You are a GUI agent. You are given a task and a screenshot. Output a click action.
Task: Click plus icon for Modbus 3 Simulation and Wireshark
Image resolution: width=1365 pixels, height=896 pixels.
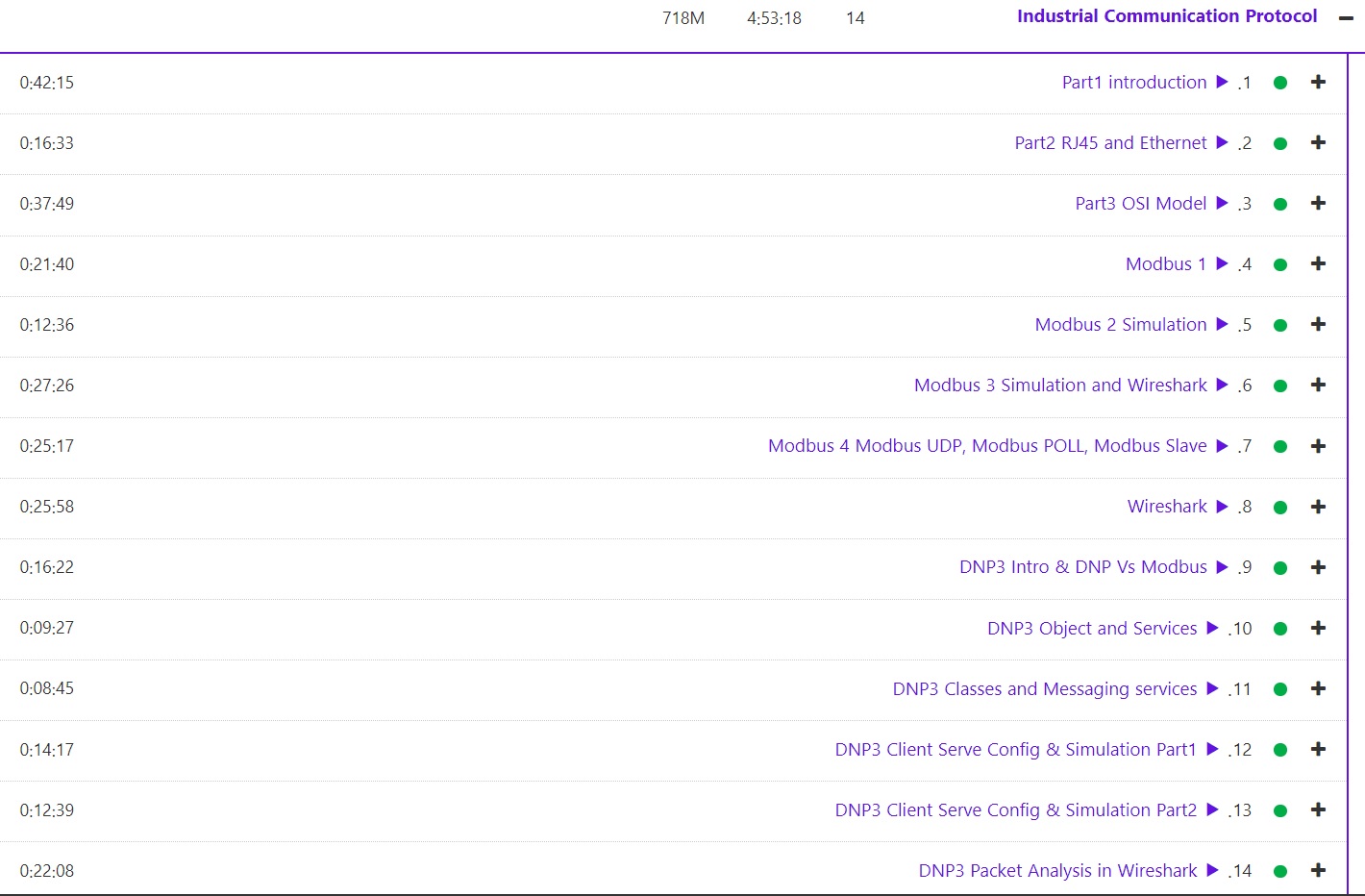(x=1318, y=386)
